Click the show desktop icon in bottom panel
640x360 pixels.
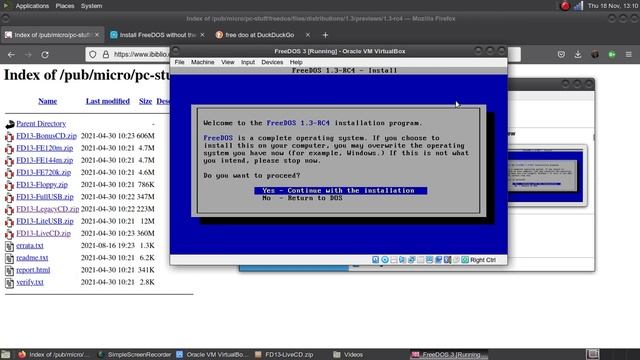tap(5, 354)
